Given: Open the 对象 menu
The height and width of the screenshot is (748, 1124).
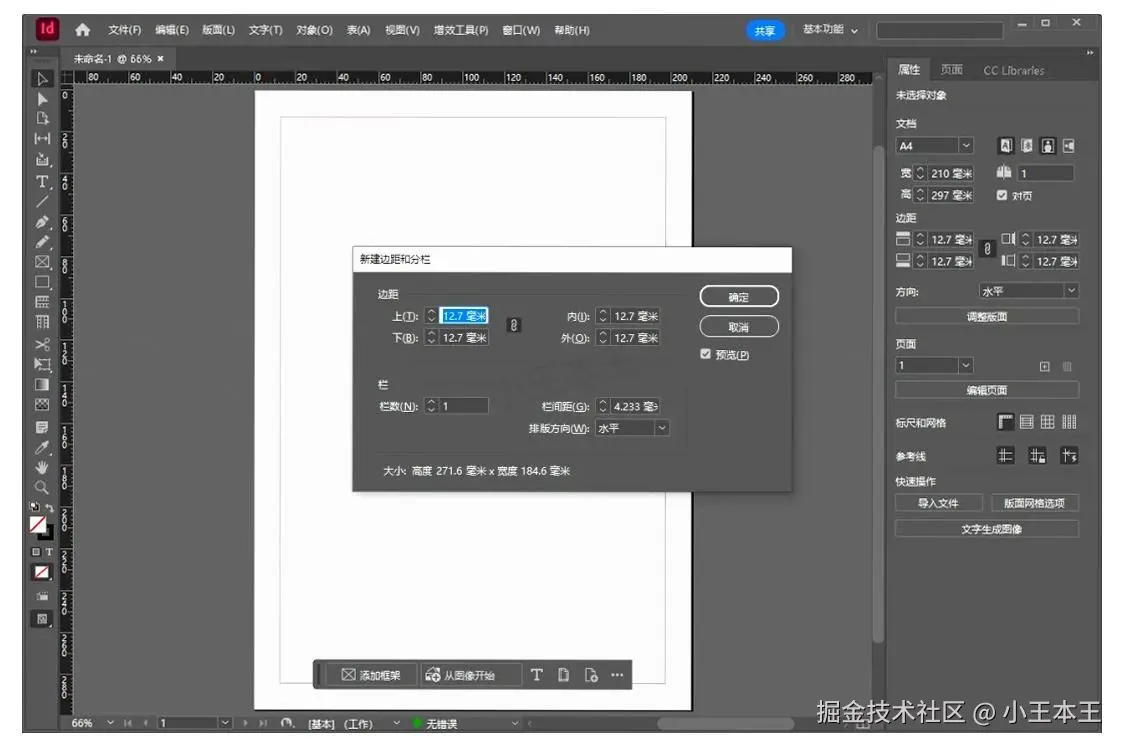Looking at the screenshot, I should click(315, 30).
